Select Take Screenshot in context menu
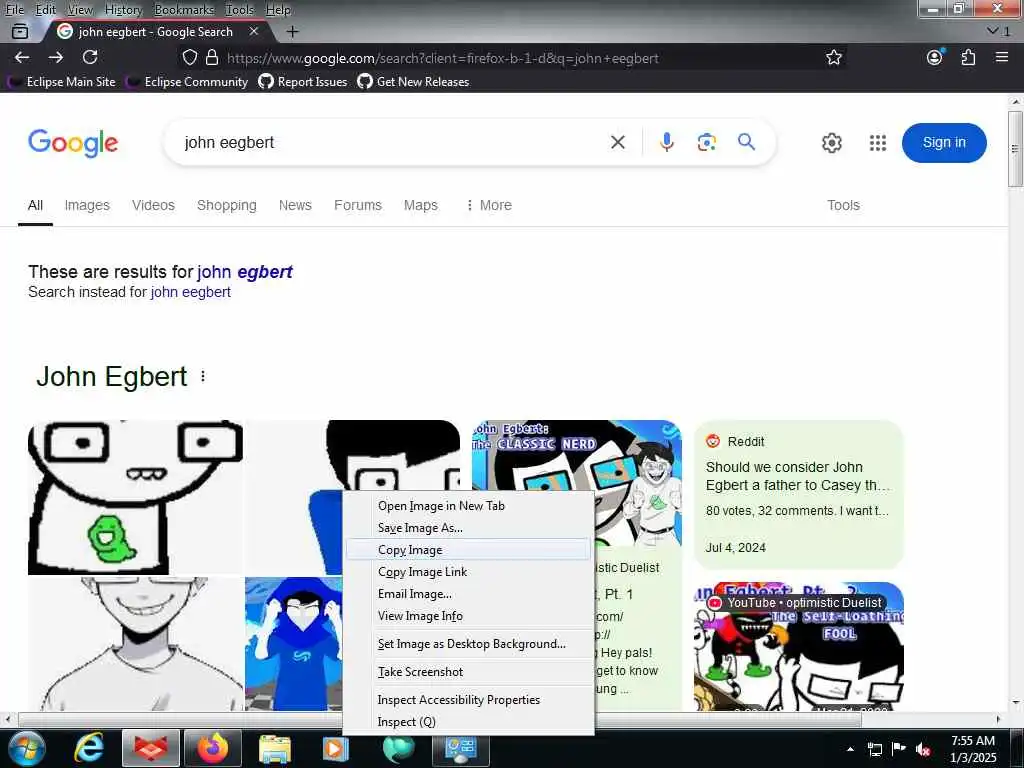 468,672
